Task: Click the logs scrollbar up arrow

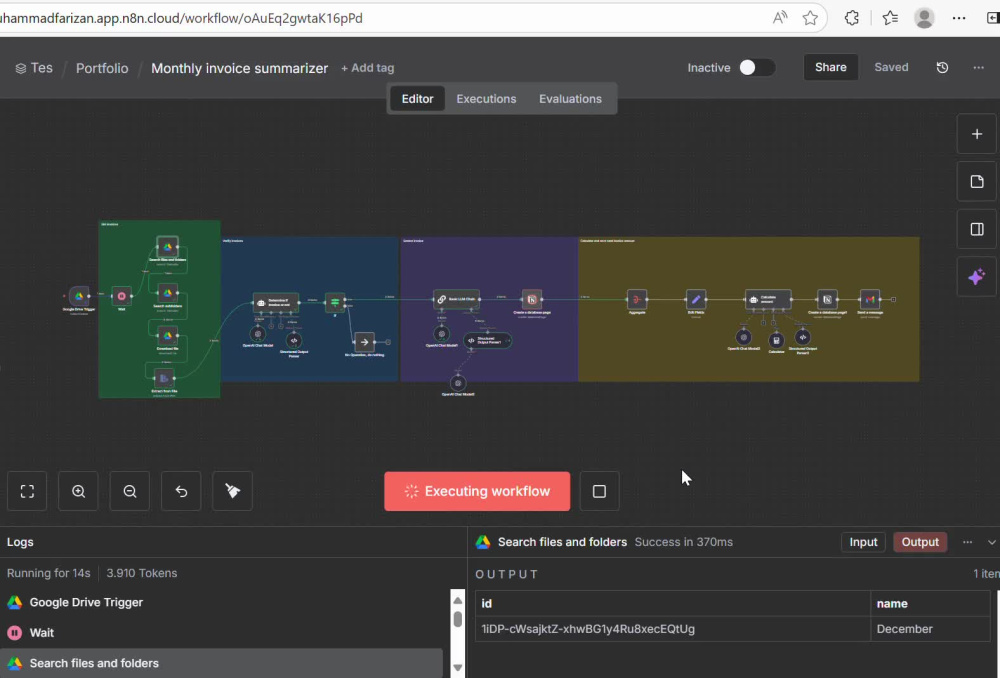Action: pos(457,600)
